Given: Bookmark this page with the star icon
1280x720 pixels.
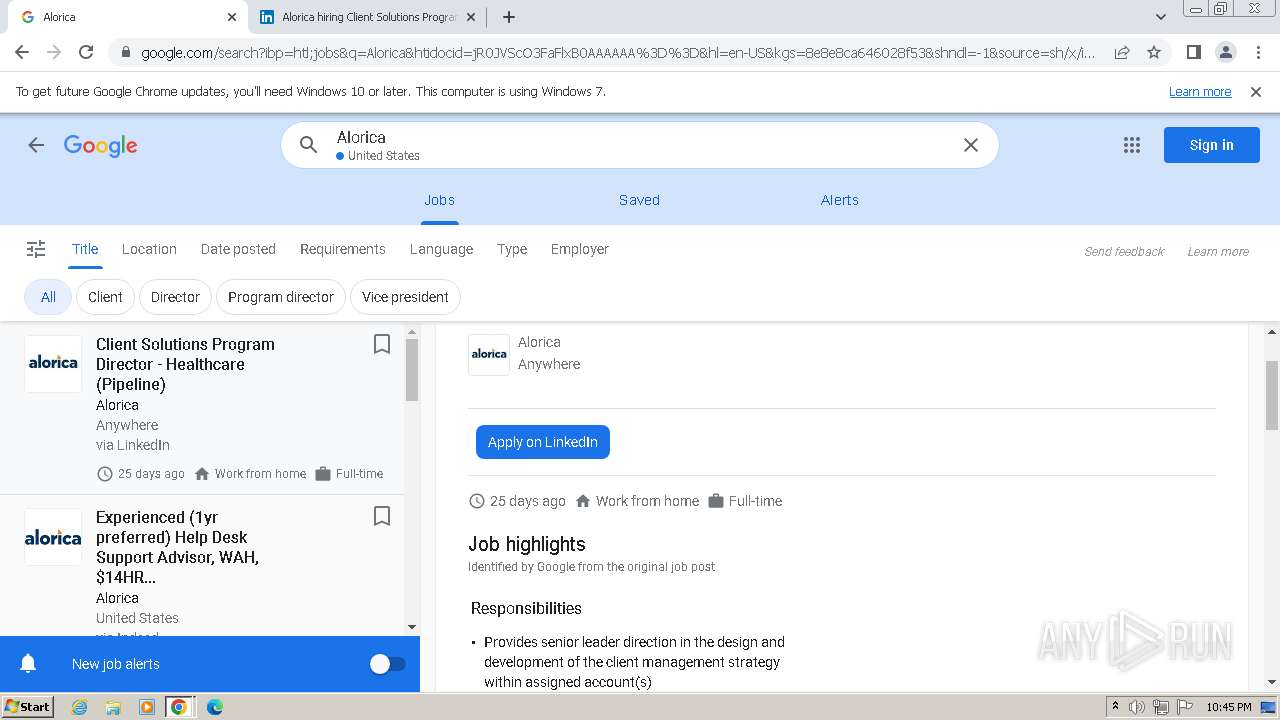Looking at the screenshot, I should [1154, 52].
